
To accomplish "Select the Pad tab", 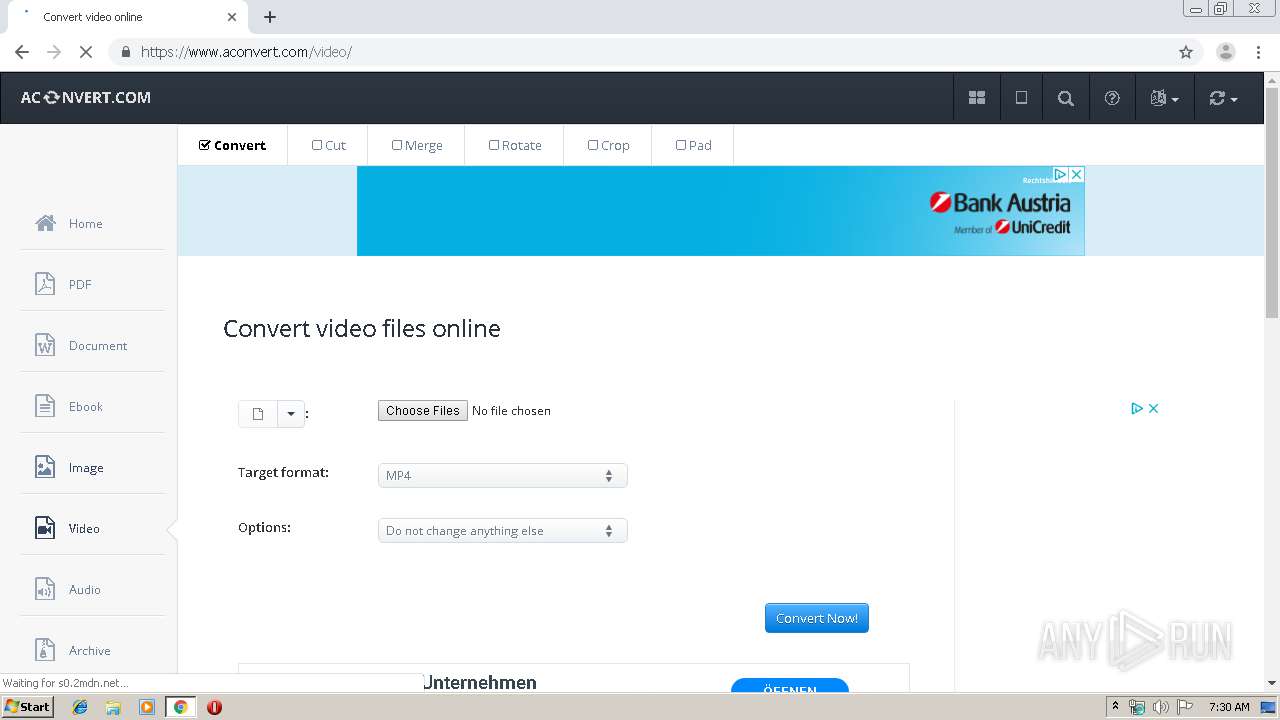I will [693, 145].
